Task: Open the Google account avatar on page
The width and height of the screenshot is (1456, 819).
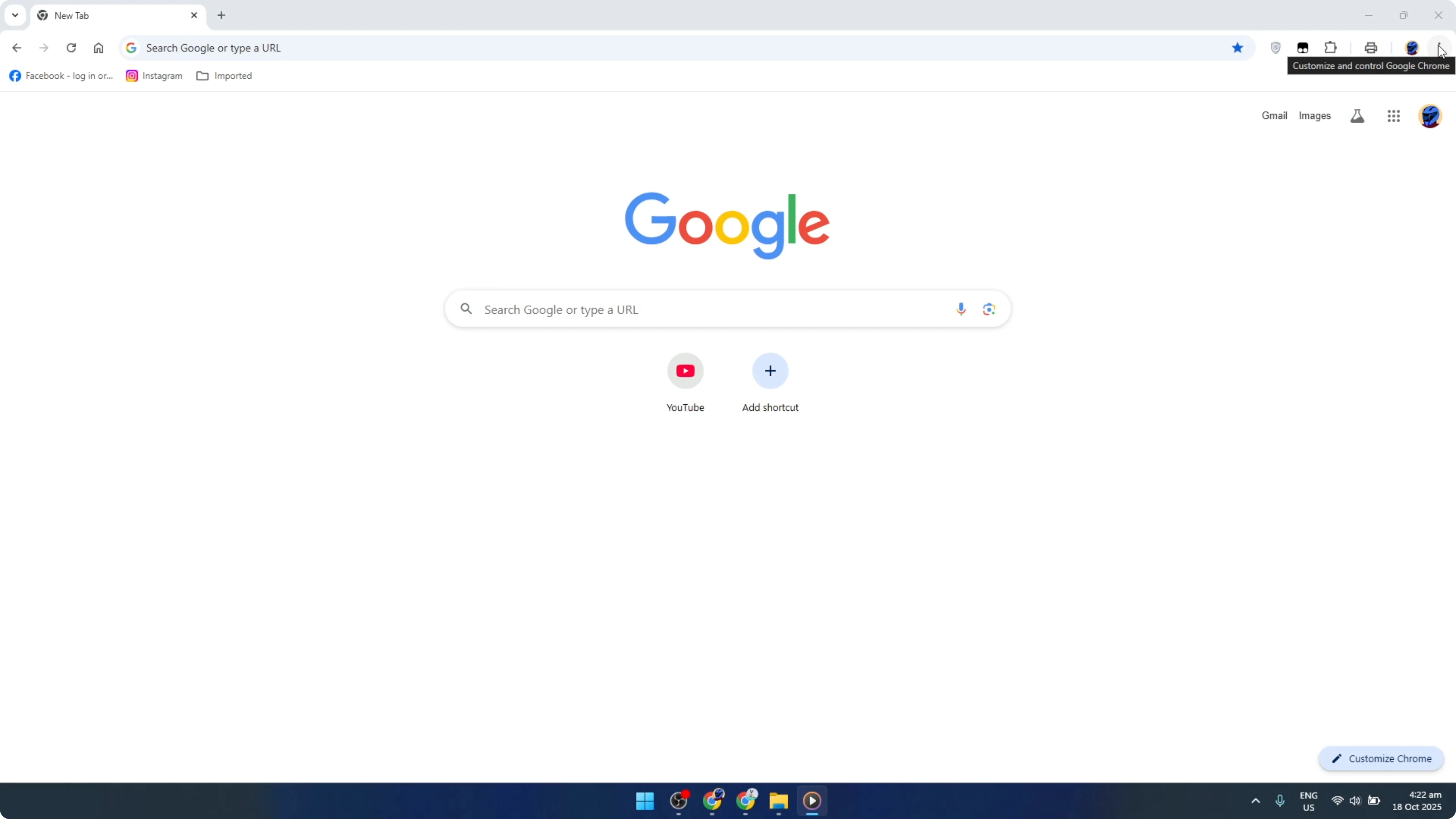Action: [1430, 116]
